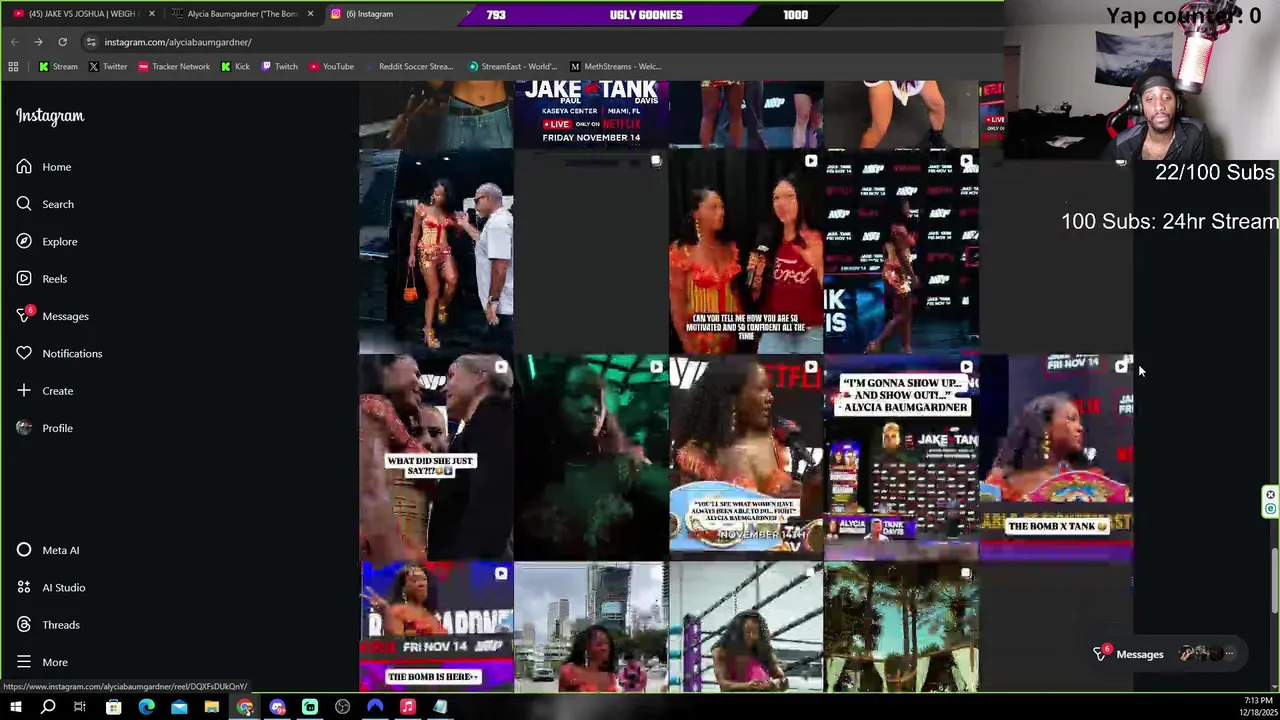
Task: Open the Twitch bookmark
Action: [279, 67]
